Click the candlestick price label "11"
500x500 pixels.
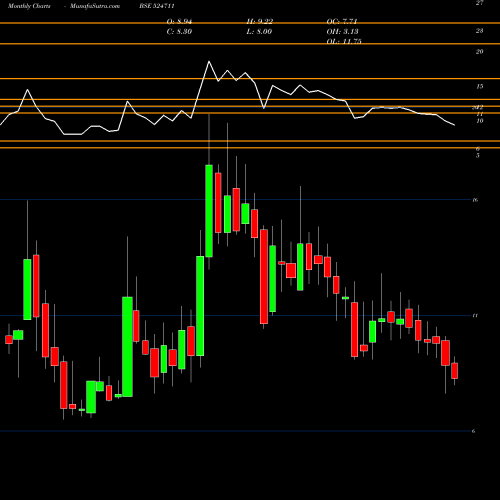click(475, 315)
